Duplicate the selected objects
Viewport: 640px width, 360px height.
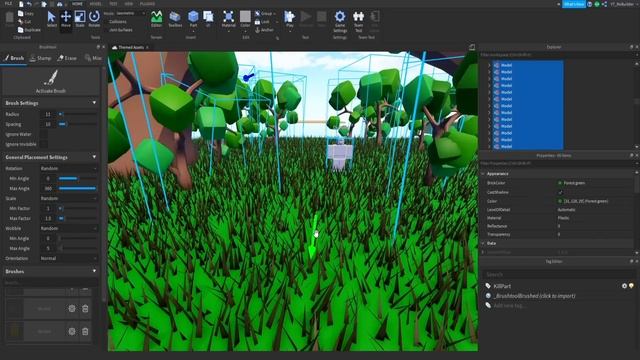pyautogui.click(x=29, y=30)
